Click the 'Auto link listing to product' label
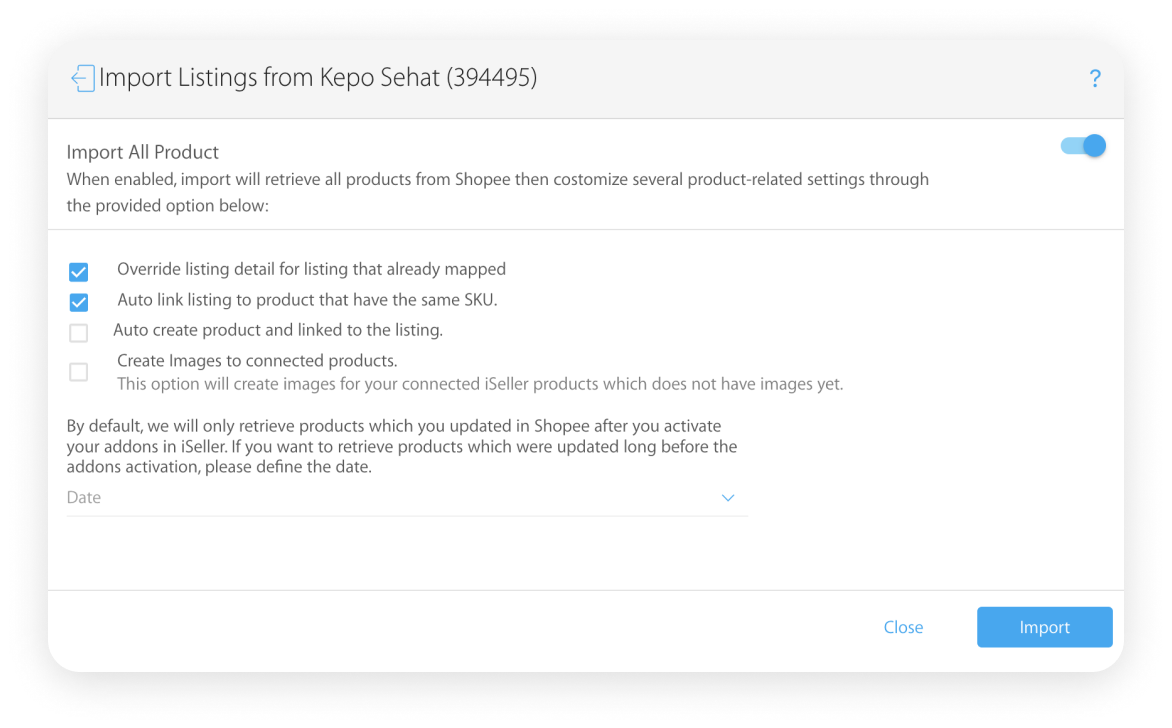This screenshot has height=728, width=1172. coord(307,300)
